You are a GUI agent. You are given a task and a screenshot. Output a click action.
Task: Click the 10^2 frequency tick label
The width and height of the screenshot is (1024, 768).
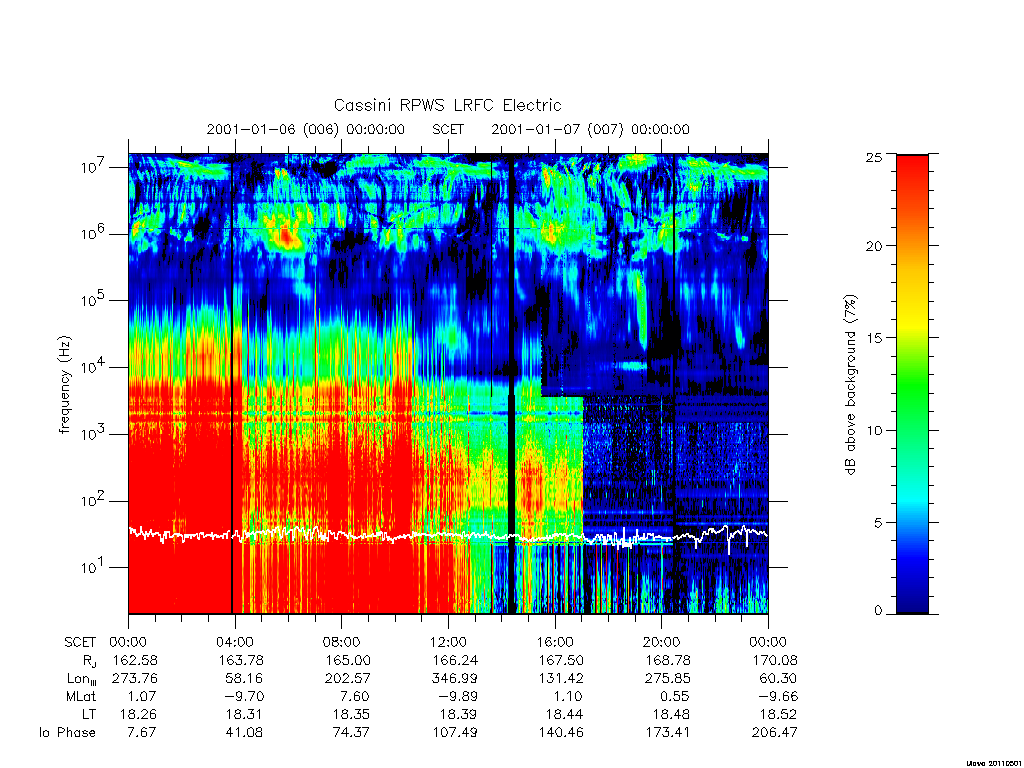pyautogui.click(x=93, y=501)
